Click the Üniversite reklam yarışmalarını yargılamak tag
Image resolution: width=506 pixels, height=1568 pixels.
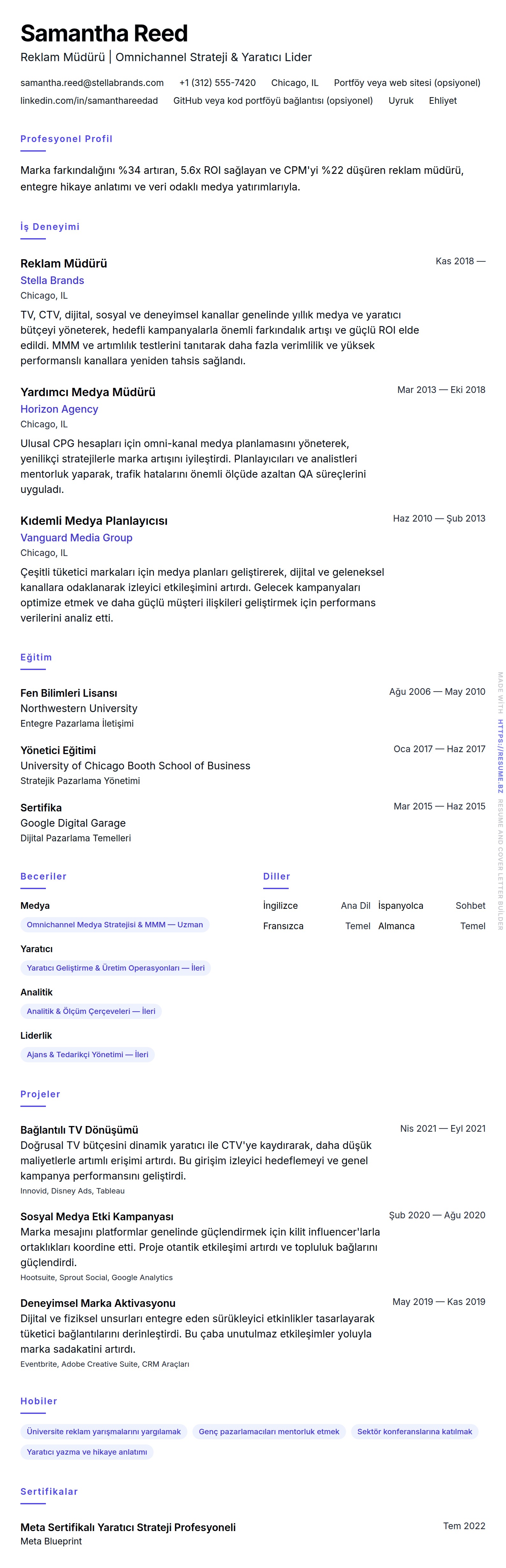coord(104,1432)
